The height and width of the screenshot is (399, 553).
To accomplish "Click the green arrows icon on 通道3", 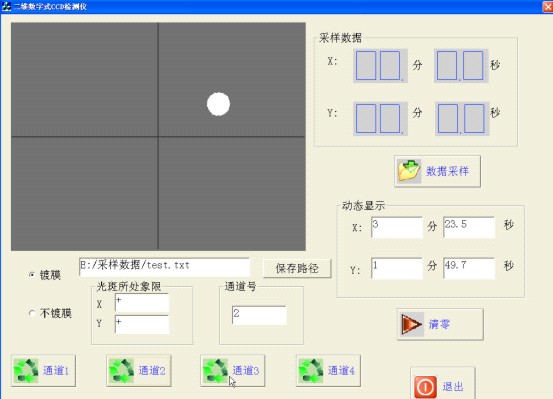I will coord(215,371).
